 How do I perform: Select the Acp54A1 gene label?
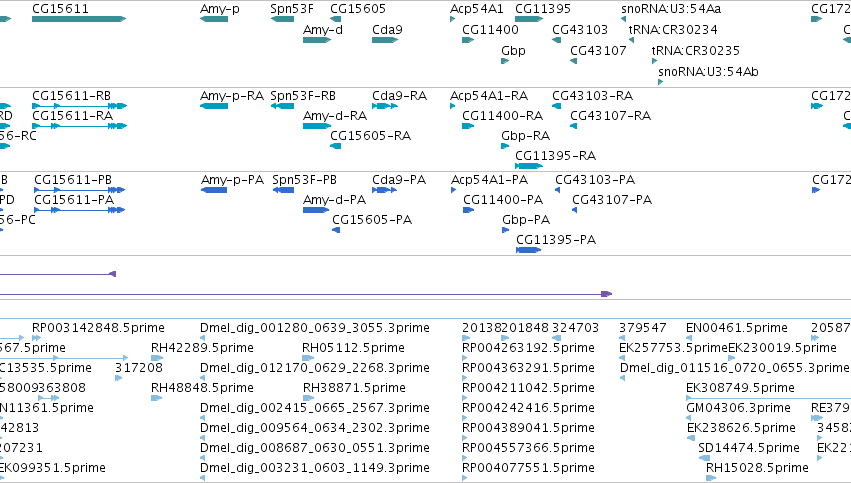pyautogui.click(x=477, y=9)
